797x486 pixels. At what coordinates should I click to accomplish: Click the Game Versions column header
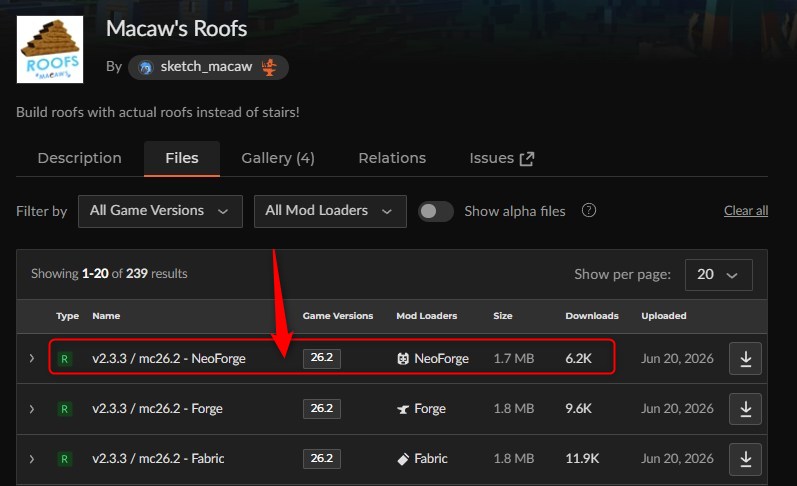coord(338,316)
